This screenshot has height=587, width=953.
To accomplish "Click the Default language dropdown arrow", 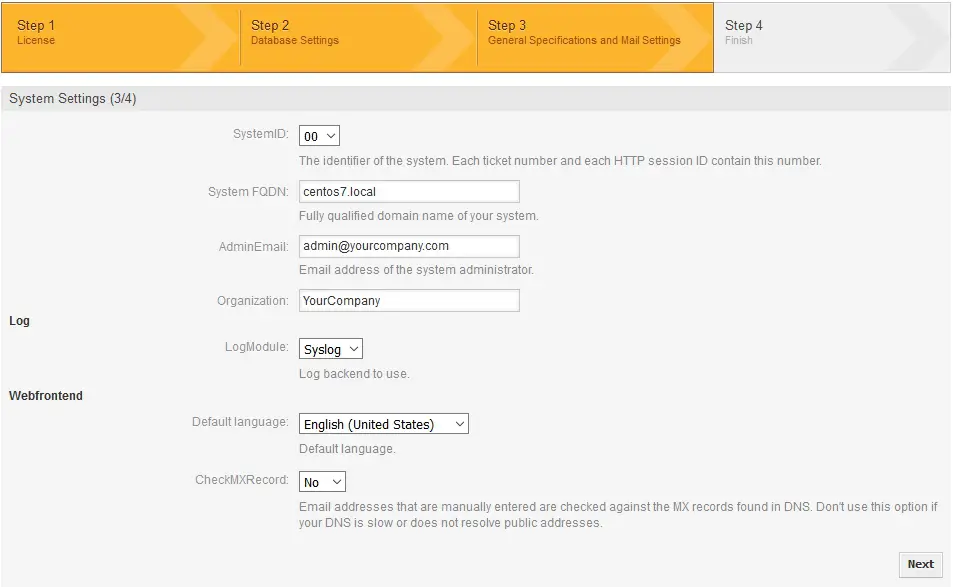I will (x=460, y=423).
